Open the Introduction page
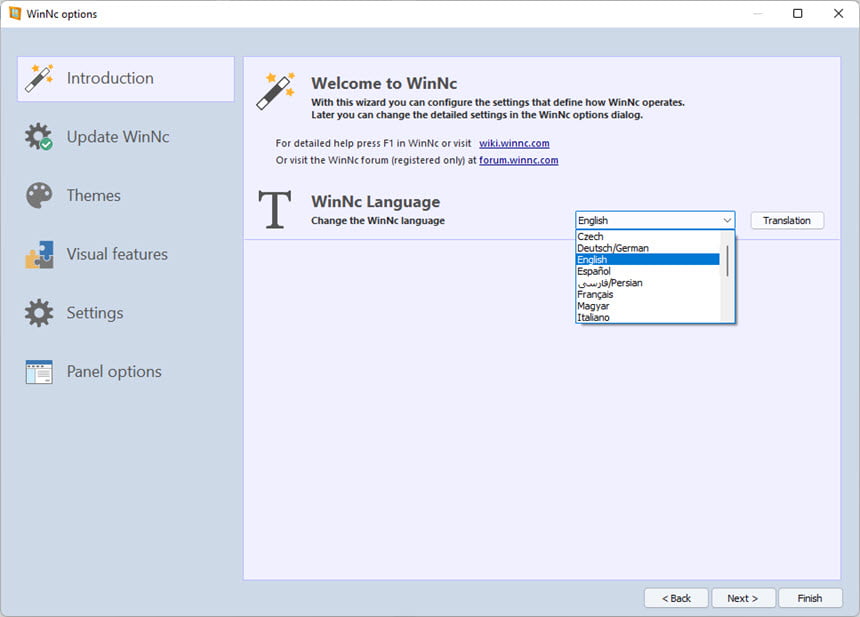This screenshot has width=860, height=617. point(126,78)
